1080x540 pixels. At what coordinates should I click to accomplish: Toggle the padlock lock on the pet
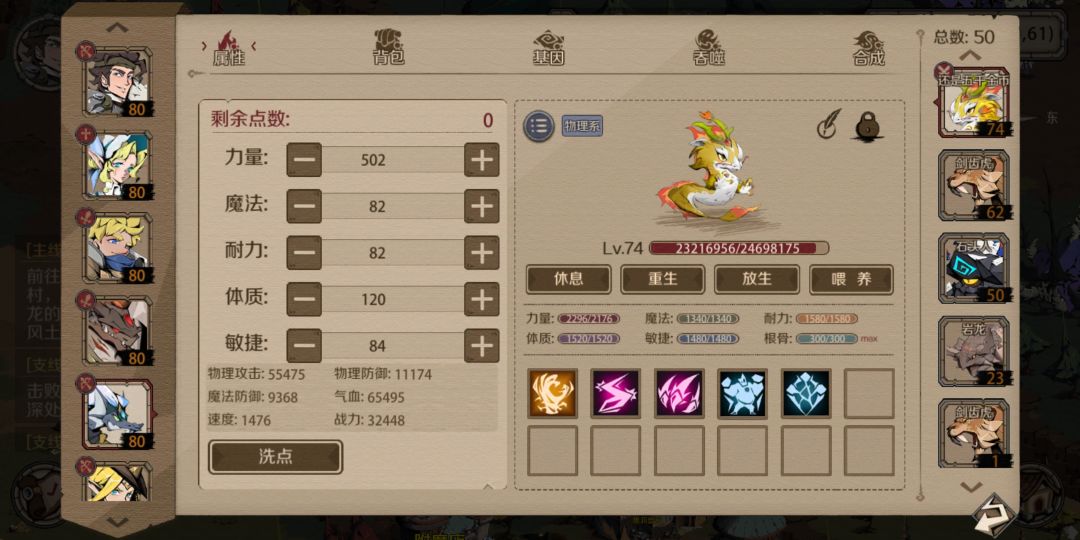(869, 126)
